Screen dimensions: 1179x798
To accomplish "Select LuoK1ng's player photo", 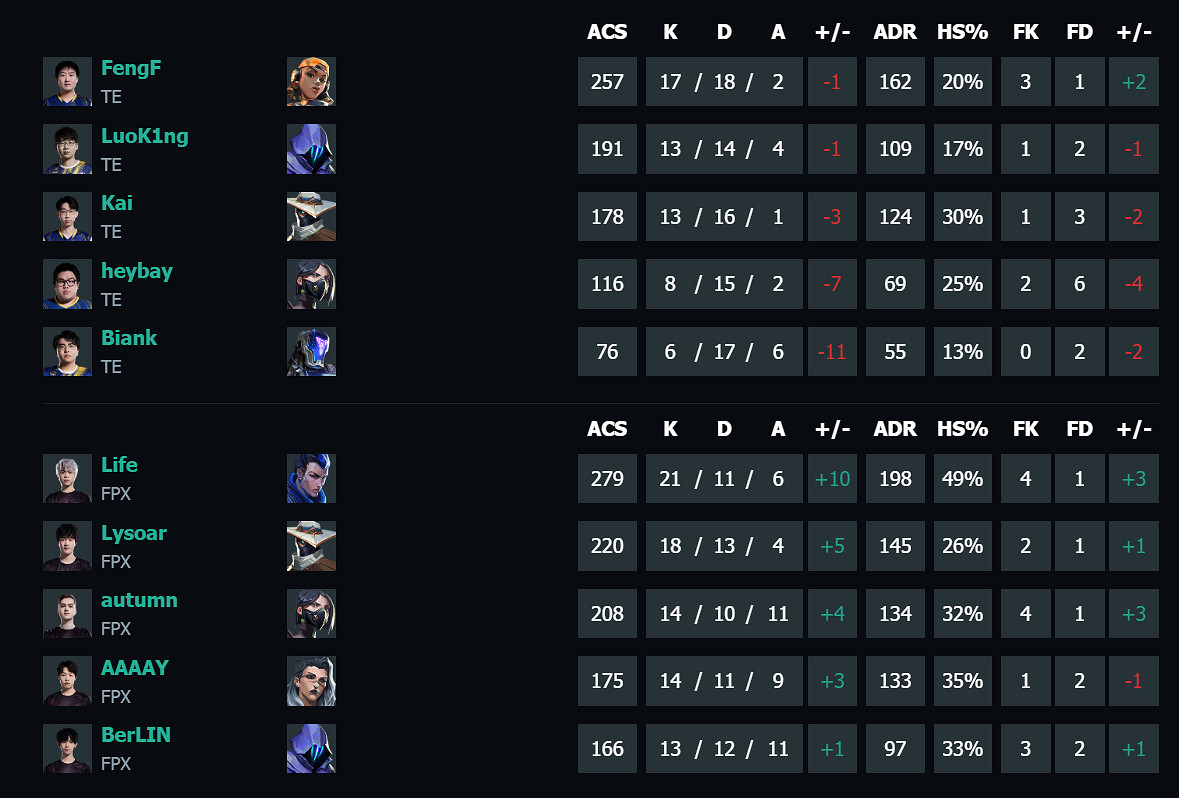I will tap(67, 149).
